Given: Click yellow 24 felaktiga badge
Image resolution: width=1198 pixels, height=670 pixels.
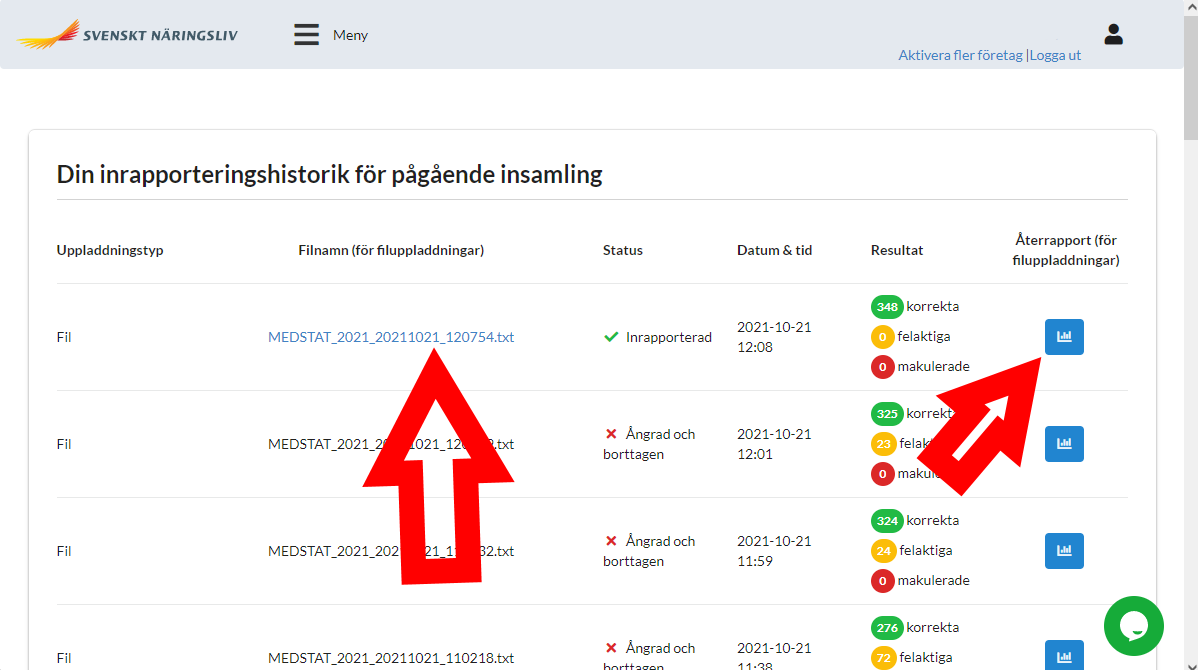Looking at the screenshot, I should tap(882, 550).
